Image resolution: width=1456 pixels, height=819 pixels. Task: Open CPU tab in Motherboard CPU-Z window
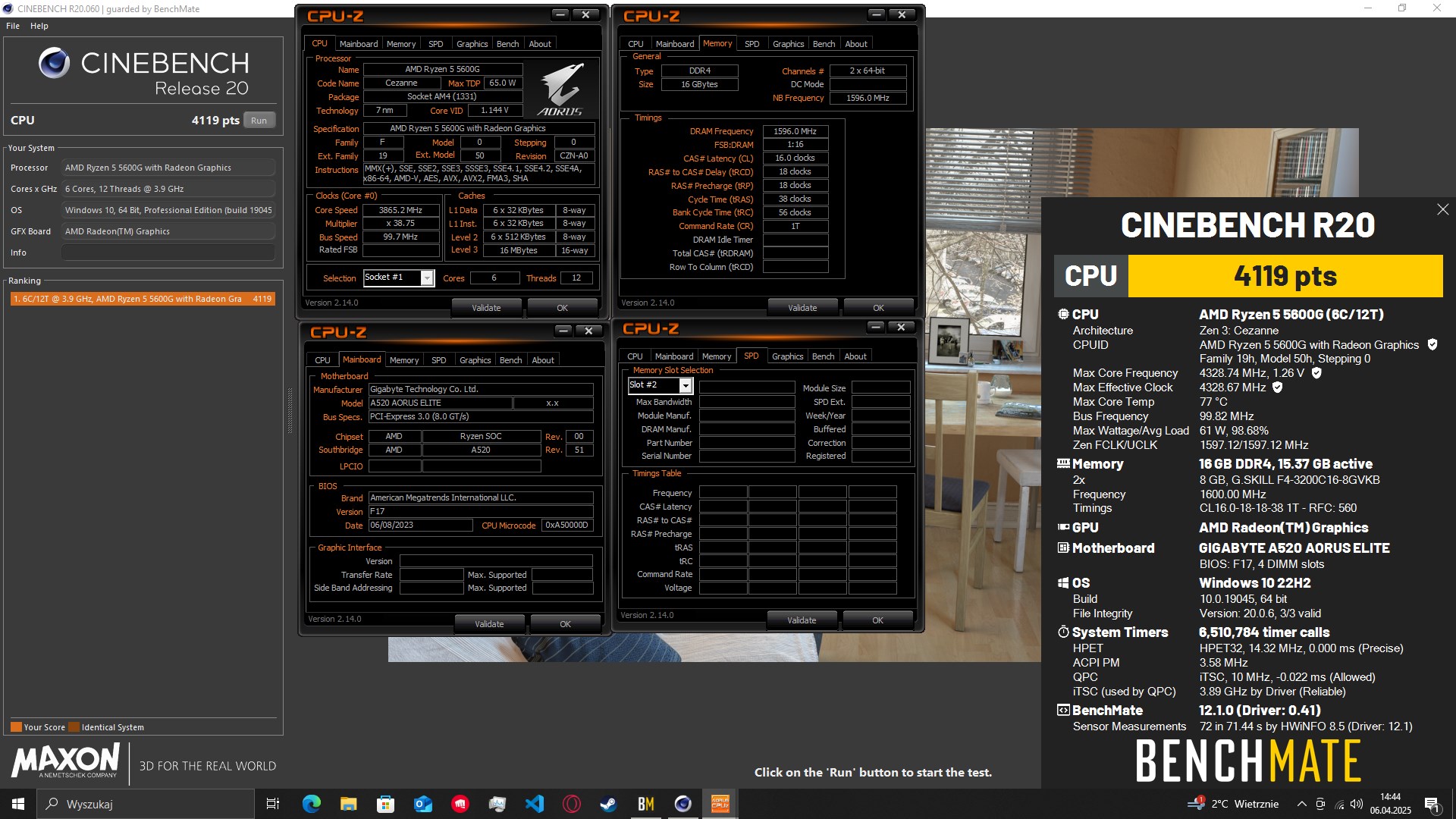tap(322, 360)
